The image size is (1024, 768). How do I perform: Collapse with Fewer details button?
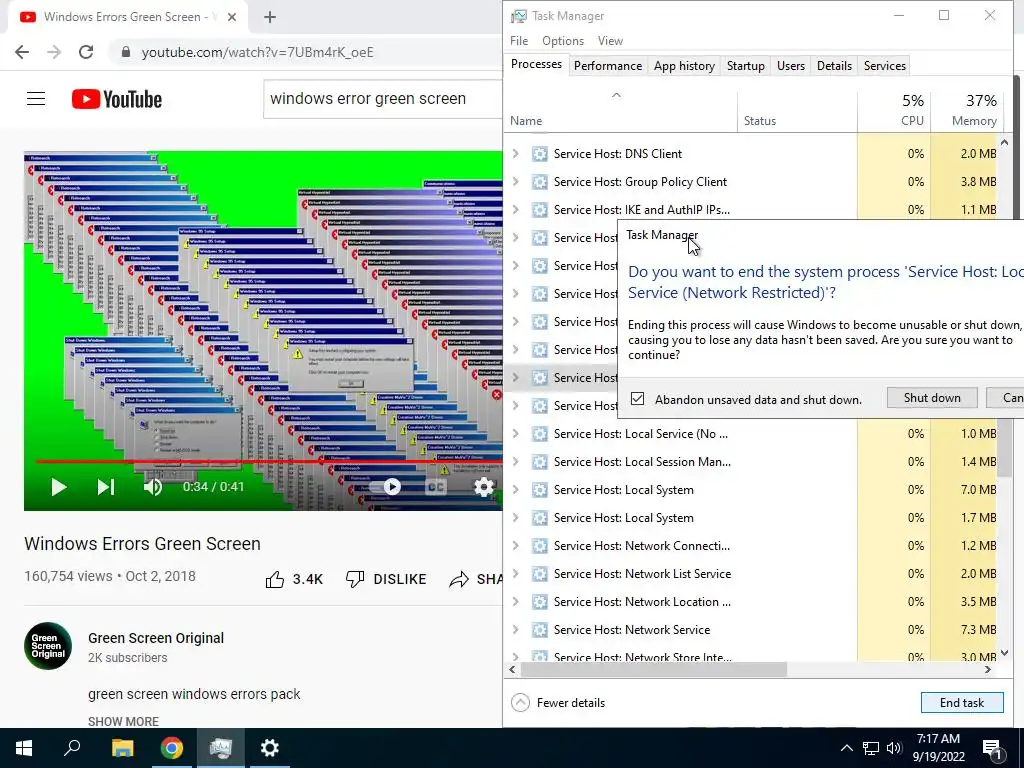pyautogui.click(x=558, y=703)
